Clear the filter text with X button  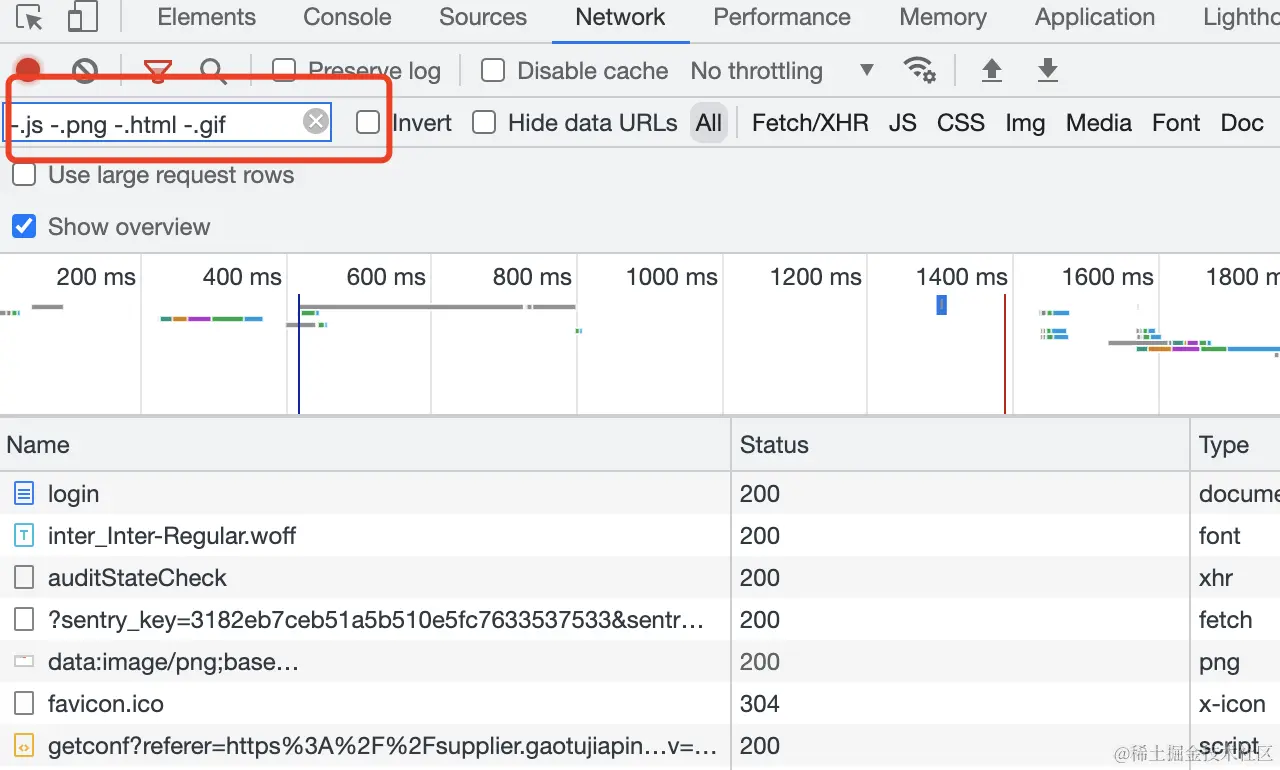pos(316,122)
